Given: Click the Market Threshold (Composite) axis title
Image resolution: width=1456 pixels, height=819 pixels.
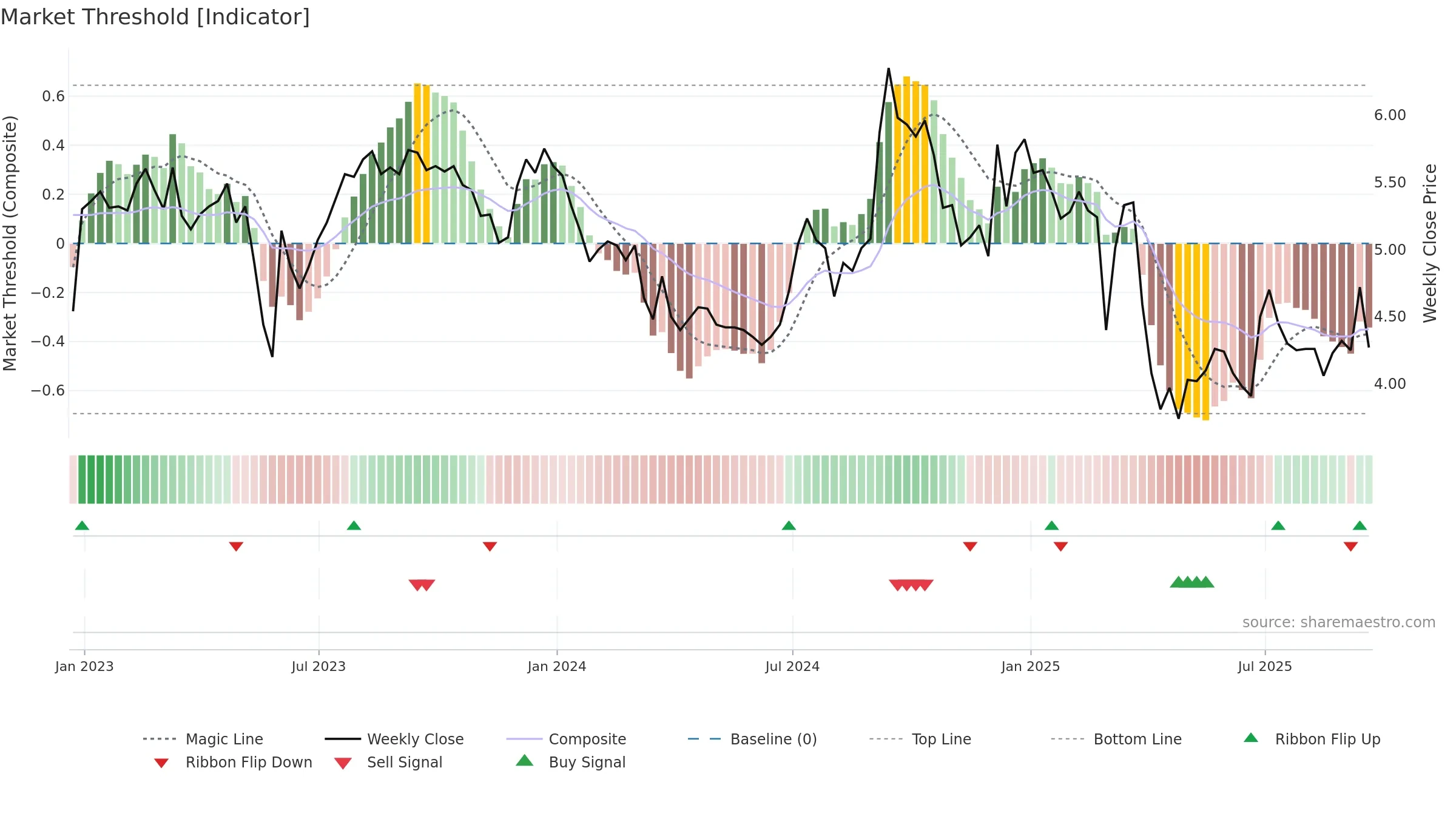Looking at the screenshot, I should (10, 243).
